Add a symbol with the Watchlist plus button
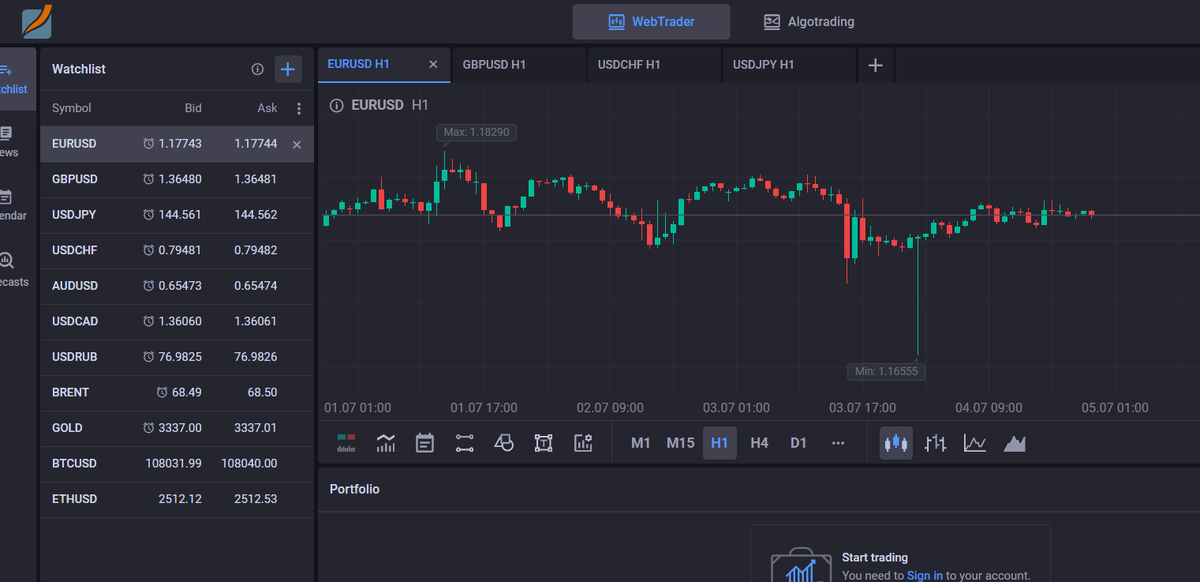This screenshot has height=582, width=1200. click(x=288, y=69)
